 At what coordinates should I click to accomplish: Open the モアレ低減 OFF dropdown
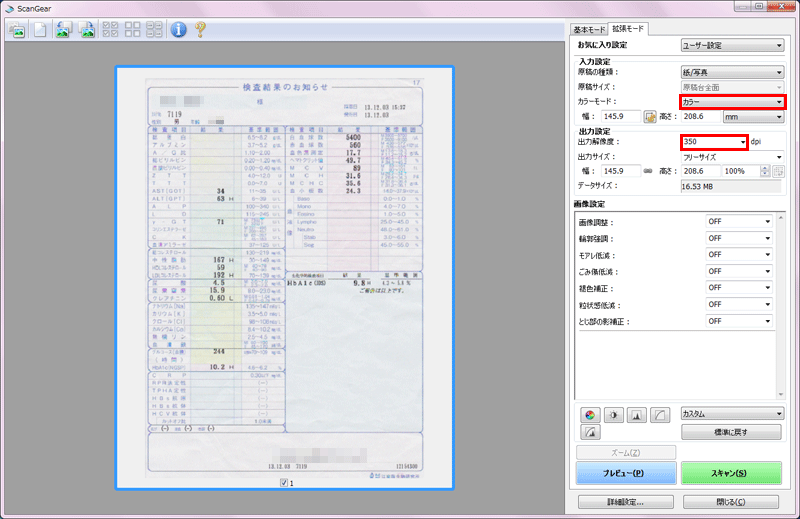[x=739, y=255]
